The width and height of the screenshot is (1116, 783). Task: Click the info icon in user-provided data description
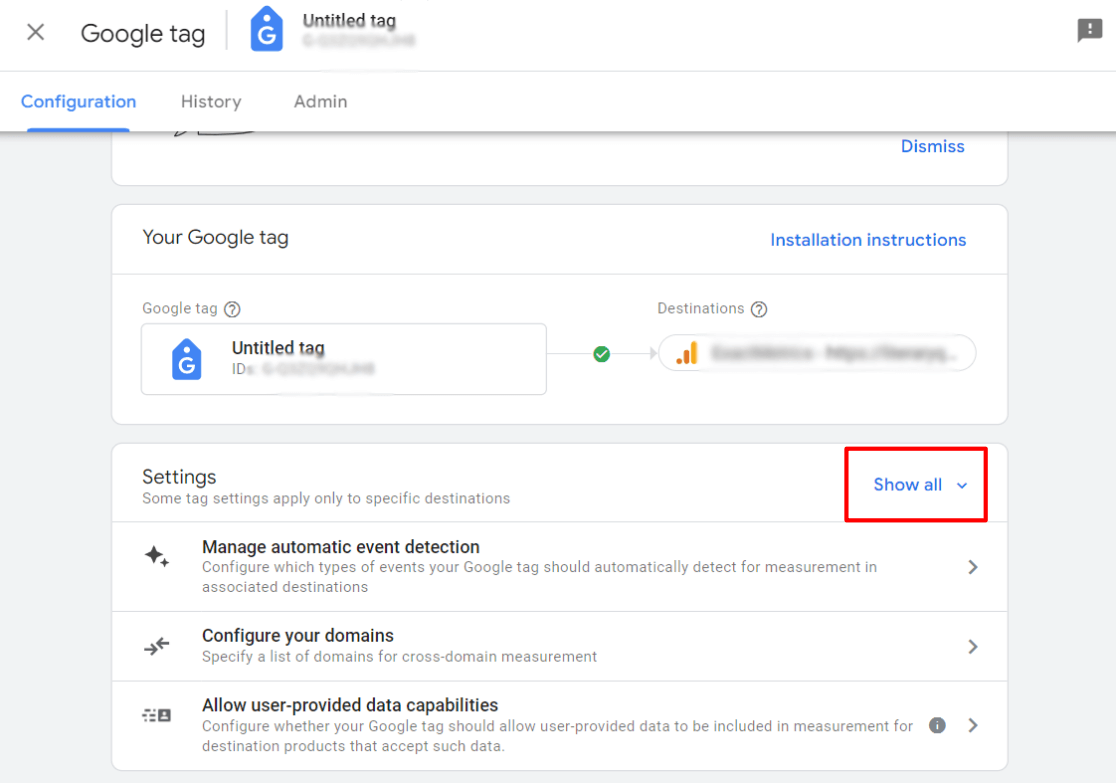(x=937, y=725)
